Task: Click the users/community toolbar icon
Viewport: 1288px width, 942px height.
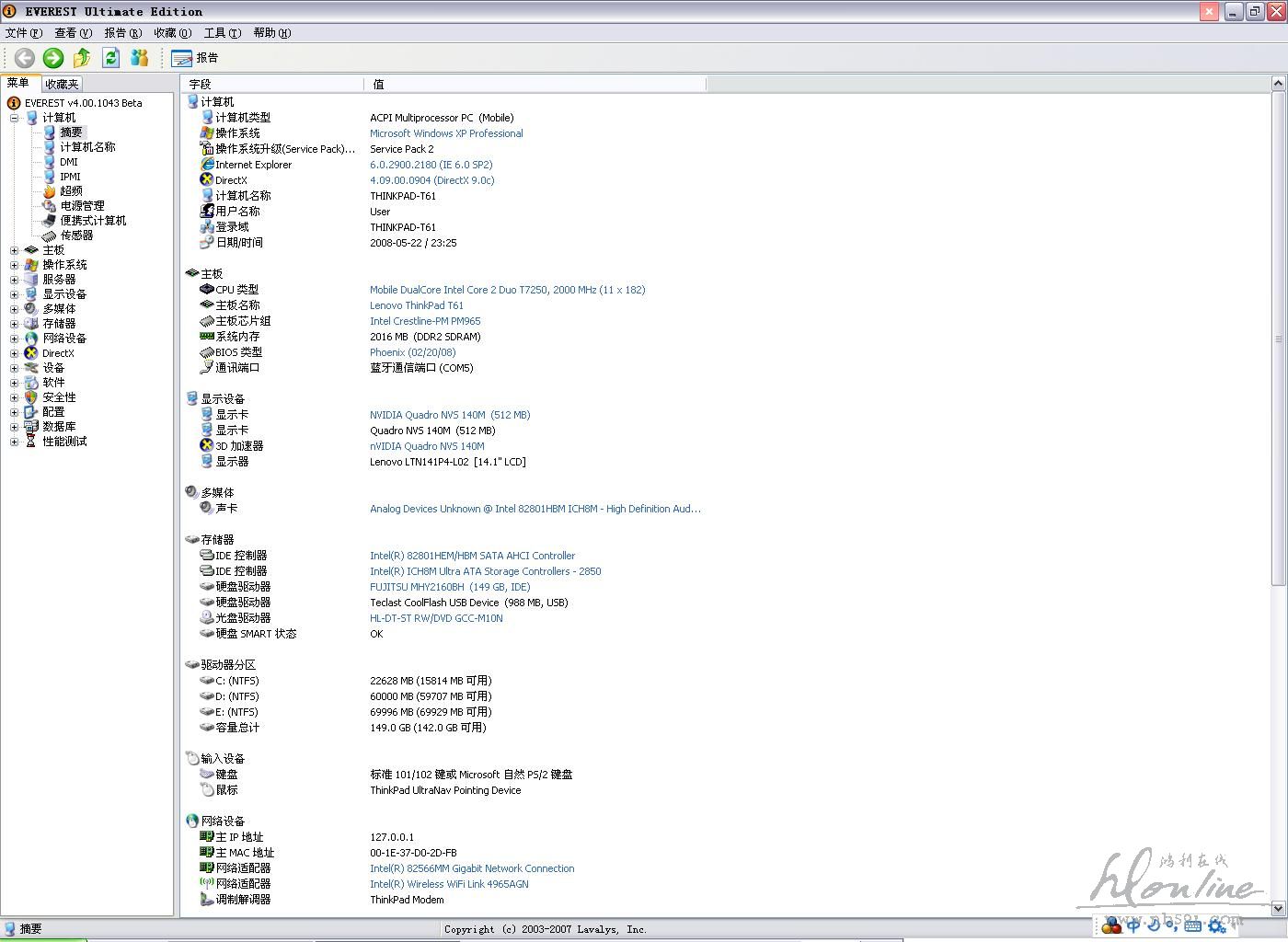Action: point(139,58)
